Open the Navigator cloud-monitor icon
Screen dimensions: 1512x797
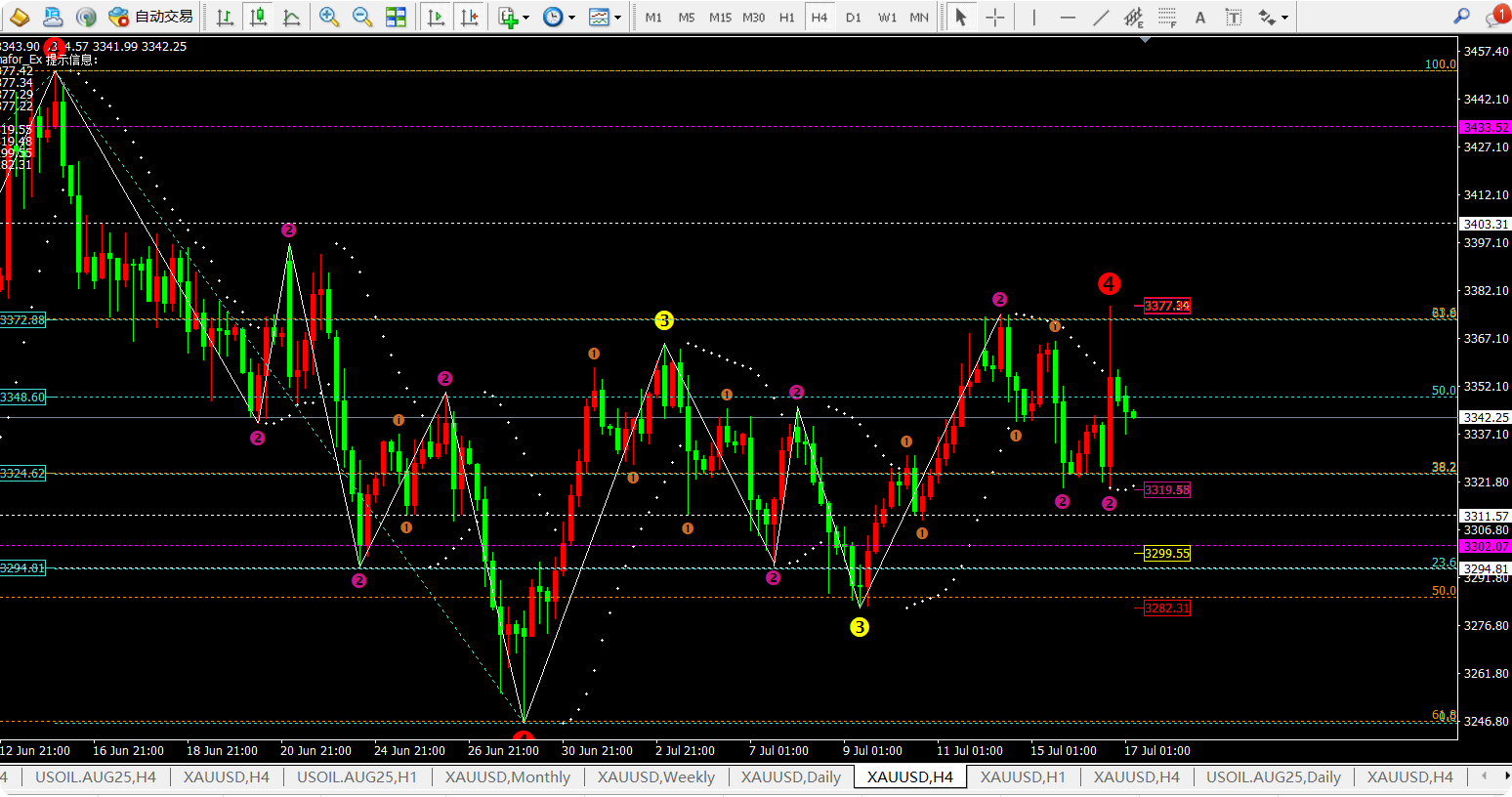tap(54, 17)
